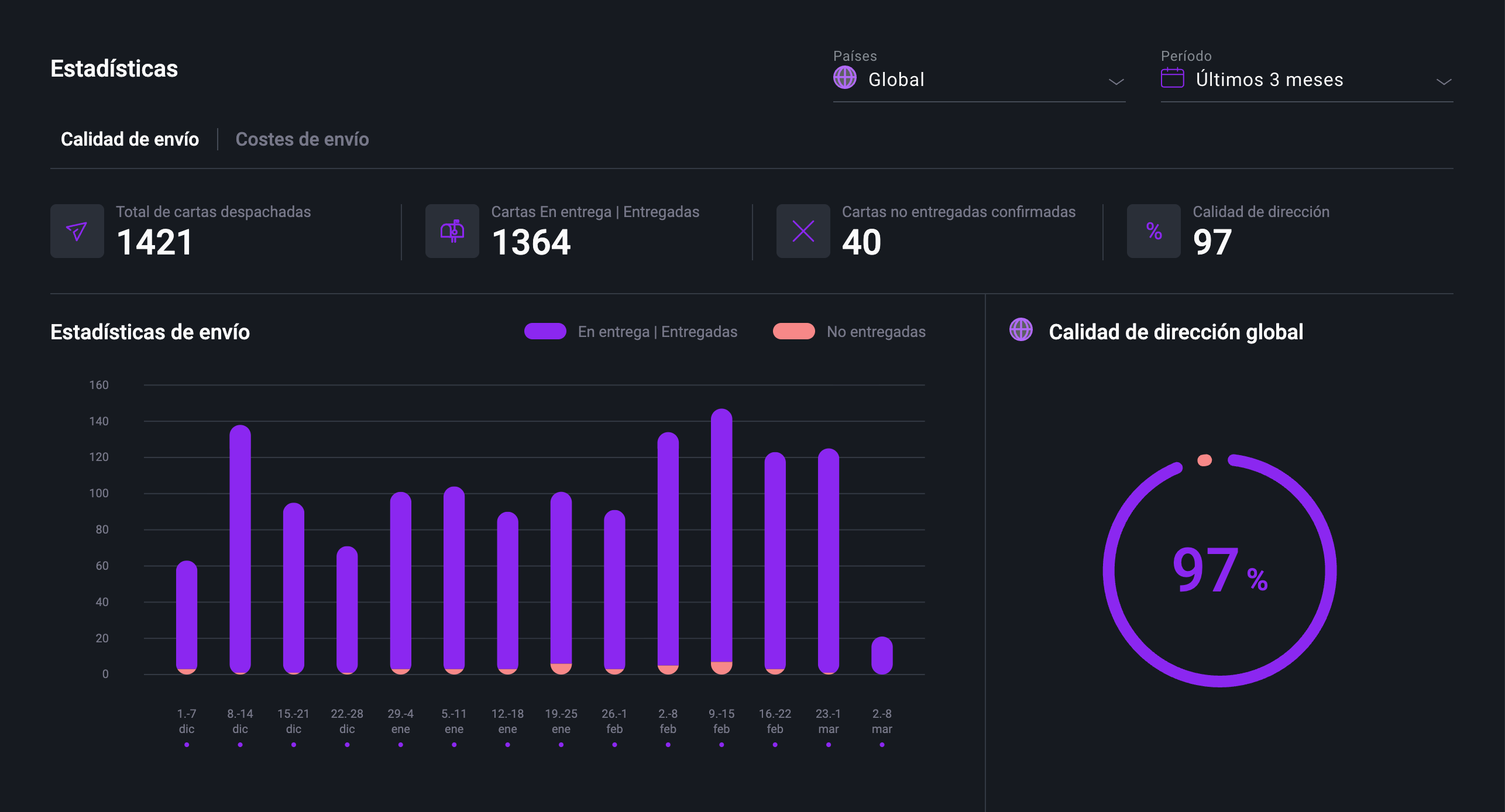The width and height of the screenshot is (1505, 812).
Task: Expand the Países dropdown chevron
Action: pos(1116,81)
